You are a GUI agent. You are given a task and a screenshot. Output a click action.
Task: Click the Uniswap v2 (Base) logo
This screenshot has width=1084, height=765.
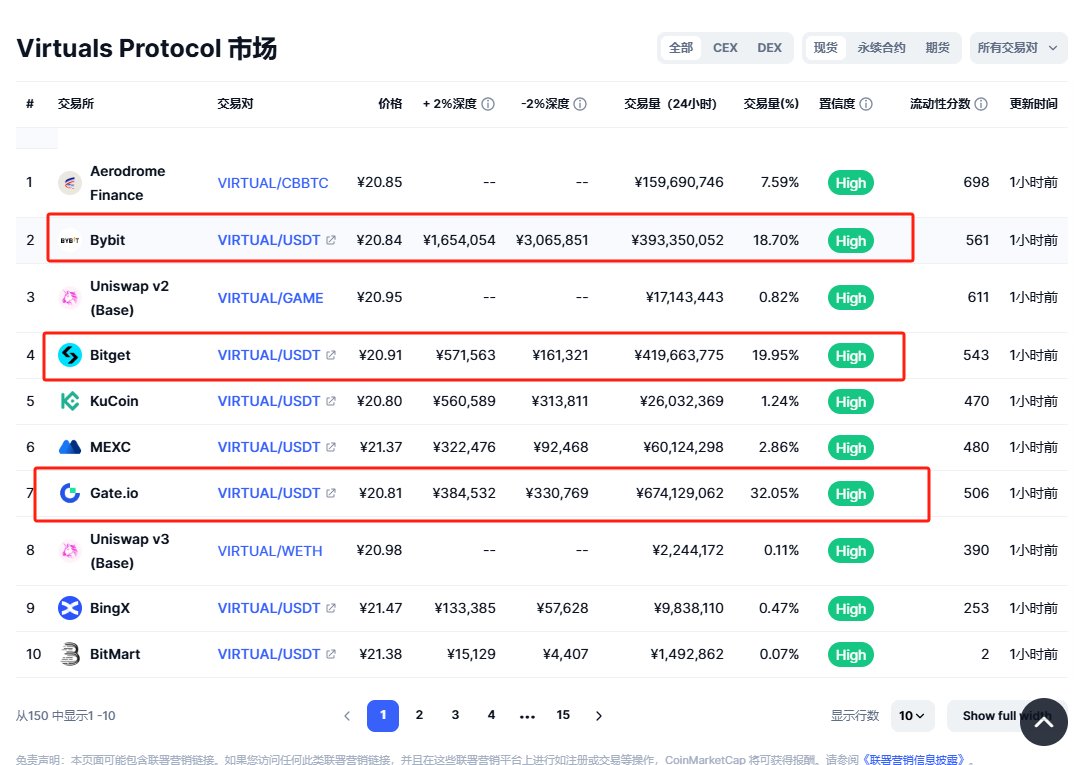pos(70,298)
